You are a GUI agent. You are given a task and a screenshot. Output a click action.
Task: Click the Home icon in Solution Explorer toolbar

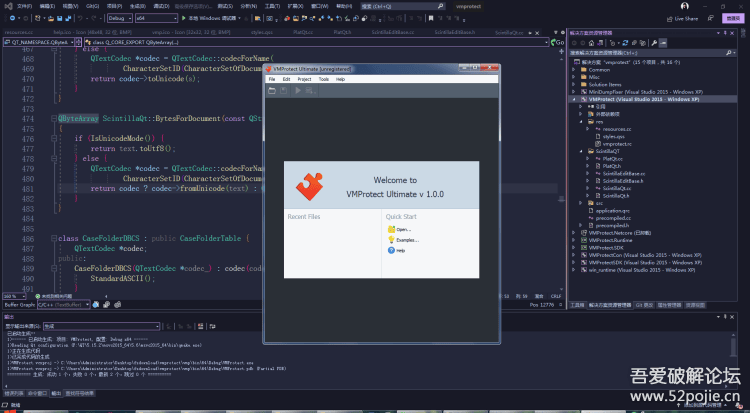591,43
